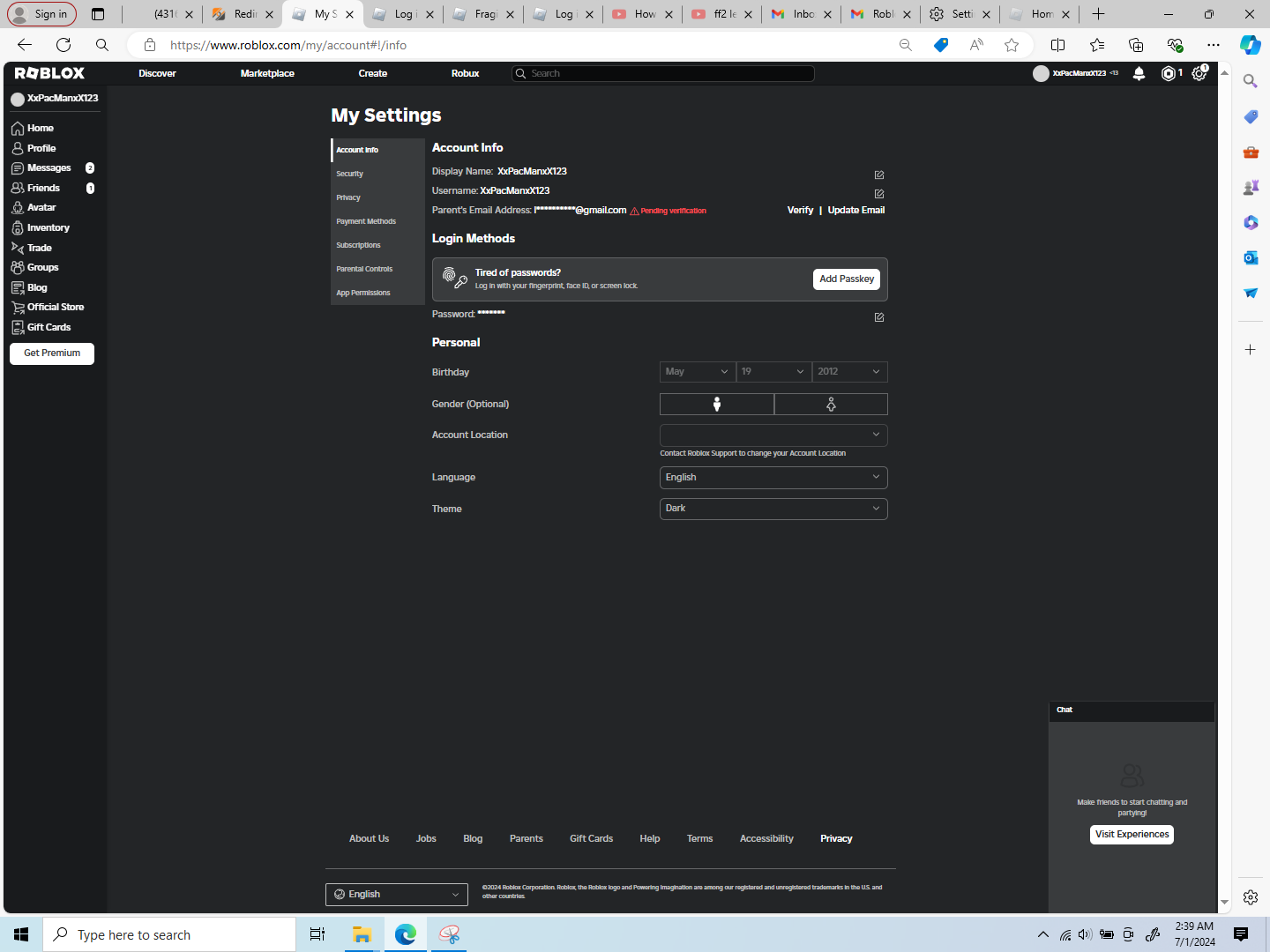Viewport: 1270px width, 952px height.
Task: Open Windows notification center
Action: coord(1241,934)
